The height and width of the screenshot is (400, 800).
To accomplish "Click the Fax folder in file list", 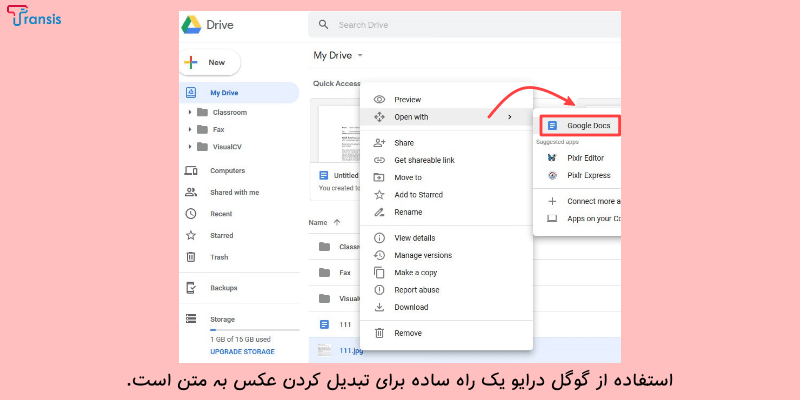I will tap(334, 272).
